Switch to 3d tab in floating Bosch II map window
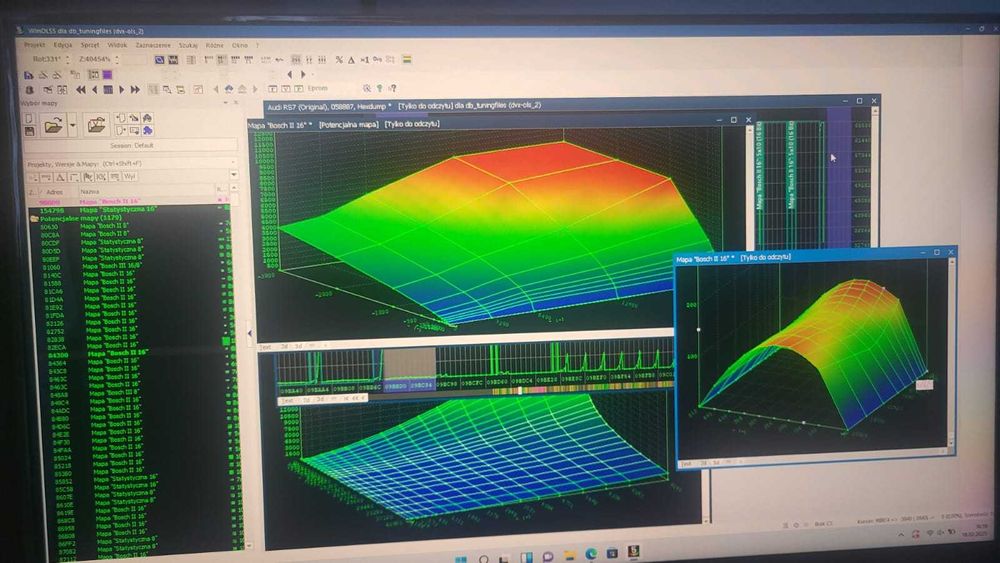 716,464
